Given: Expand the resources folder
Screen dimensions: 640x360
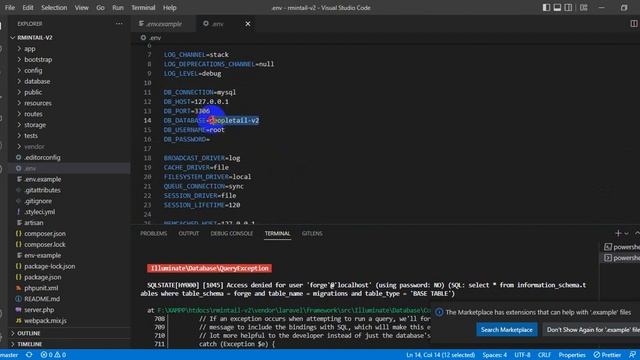Looking at the screenshot, I should (x=38, y=103).
